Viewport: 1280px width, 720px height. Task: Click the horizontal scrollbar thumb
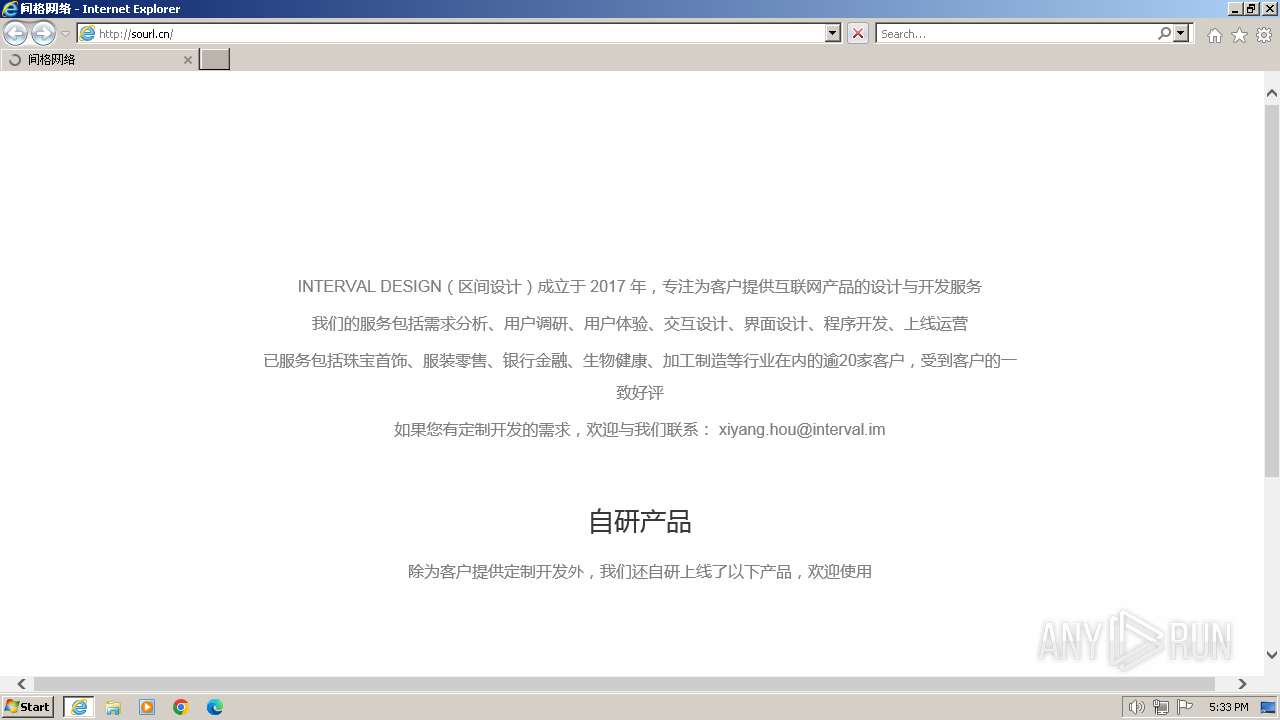point(624,684)
